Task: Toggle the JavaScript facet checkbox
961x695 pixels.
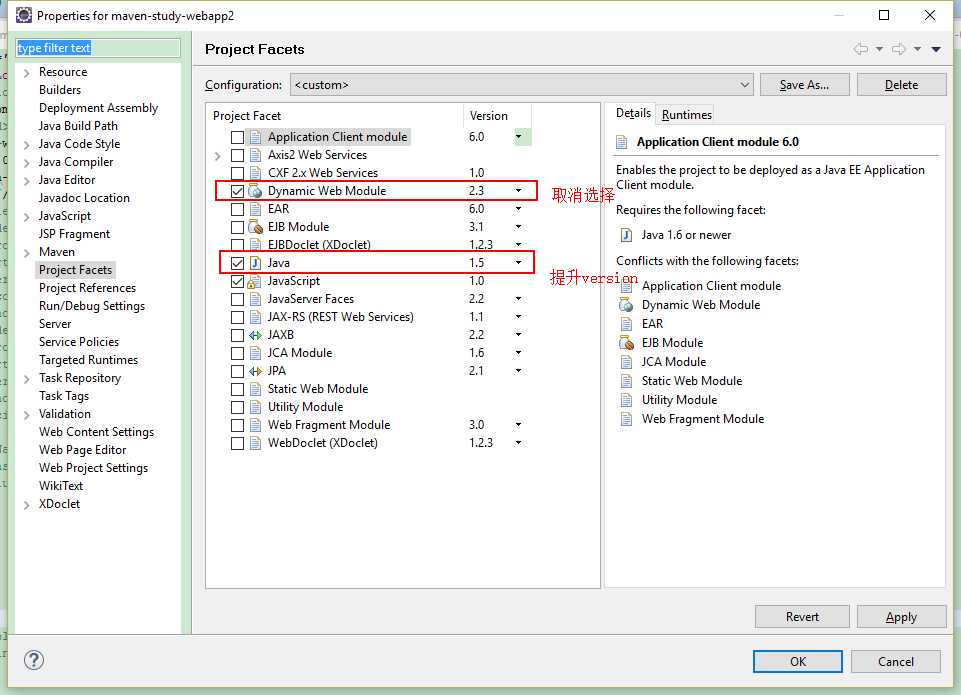Action: [x=237, y=281]
